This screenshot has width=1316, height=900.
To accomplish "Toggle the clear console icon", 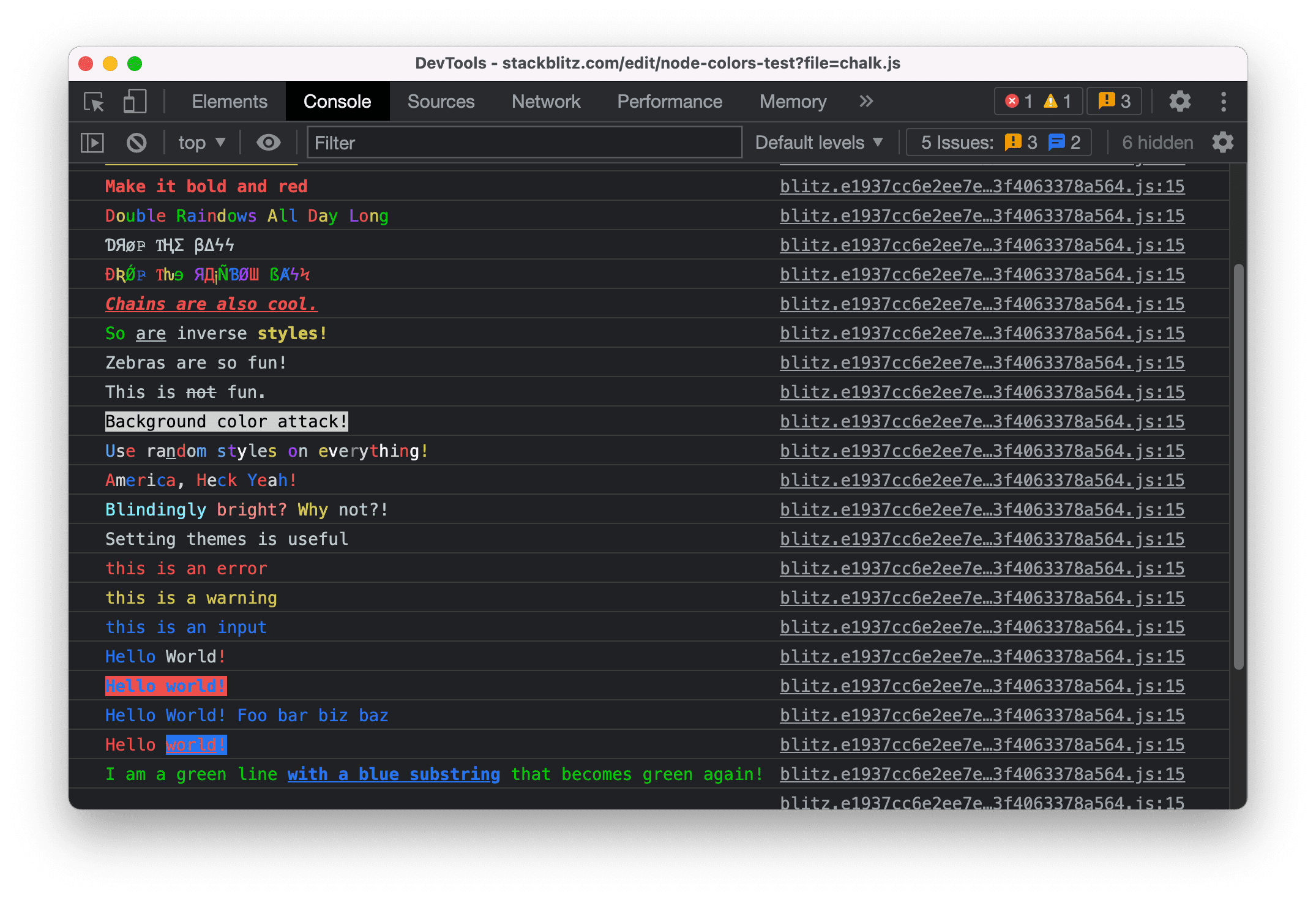I will [x=138, y=143].
